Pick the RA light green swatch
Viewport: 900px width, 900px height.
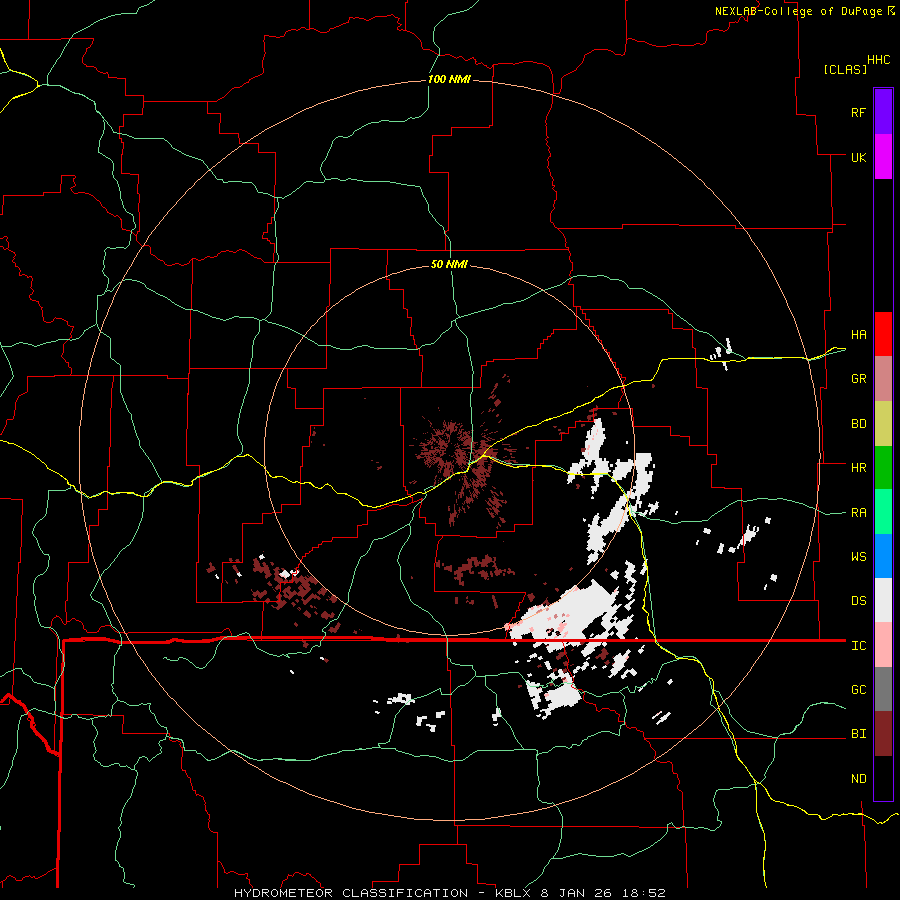click(x=883, y=512)
